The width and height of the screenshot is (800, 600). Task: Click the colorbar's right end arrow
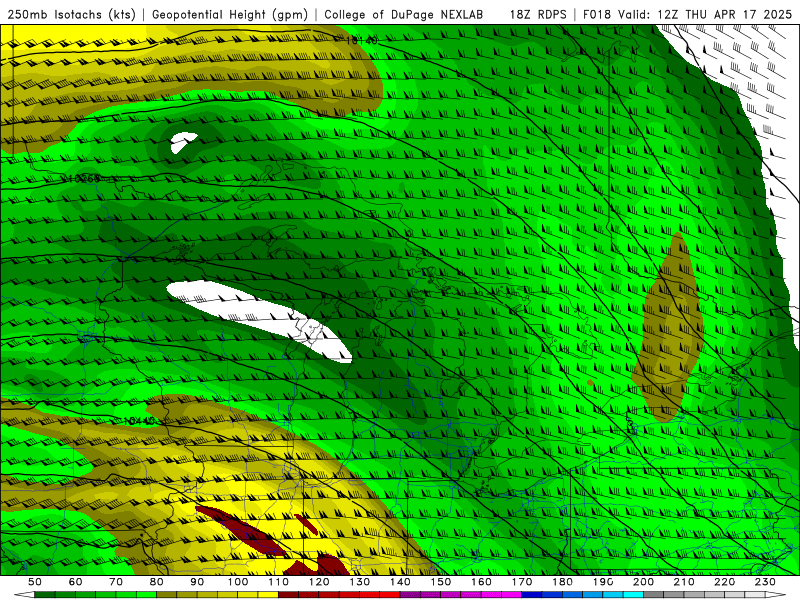(776, 595)
